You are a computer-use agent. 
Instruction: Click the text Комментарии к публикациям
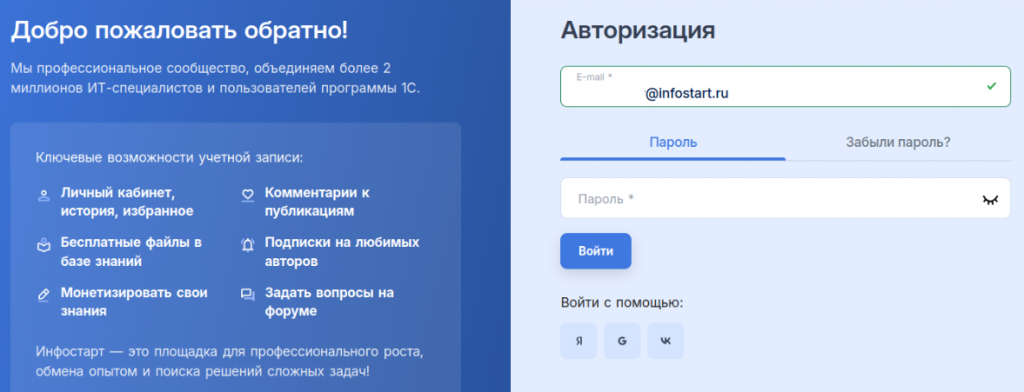point(317,202)
